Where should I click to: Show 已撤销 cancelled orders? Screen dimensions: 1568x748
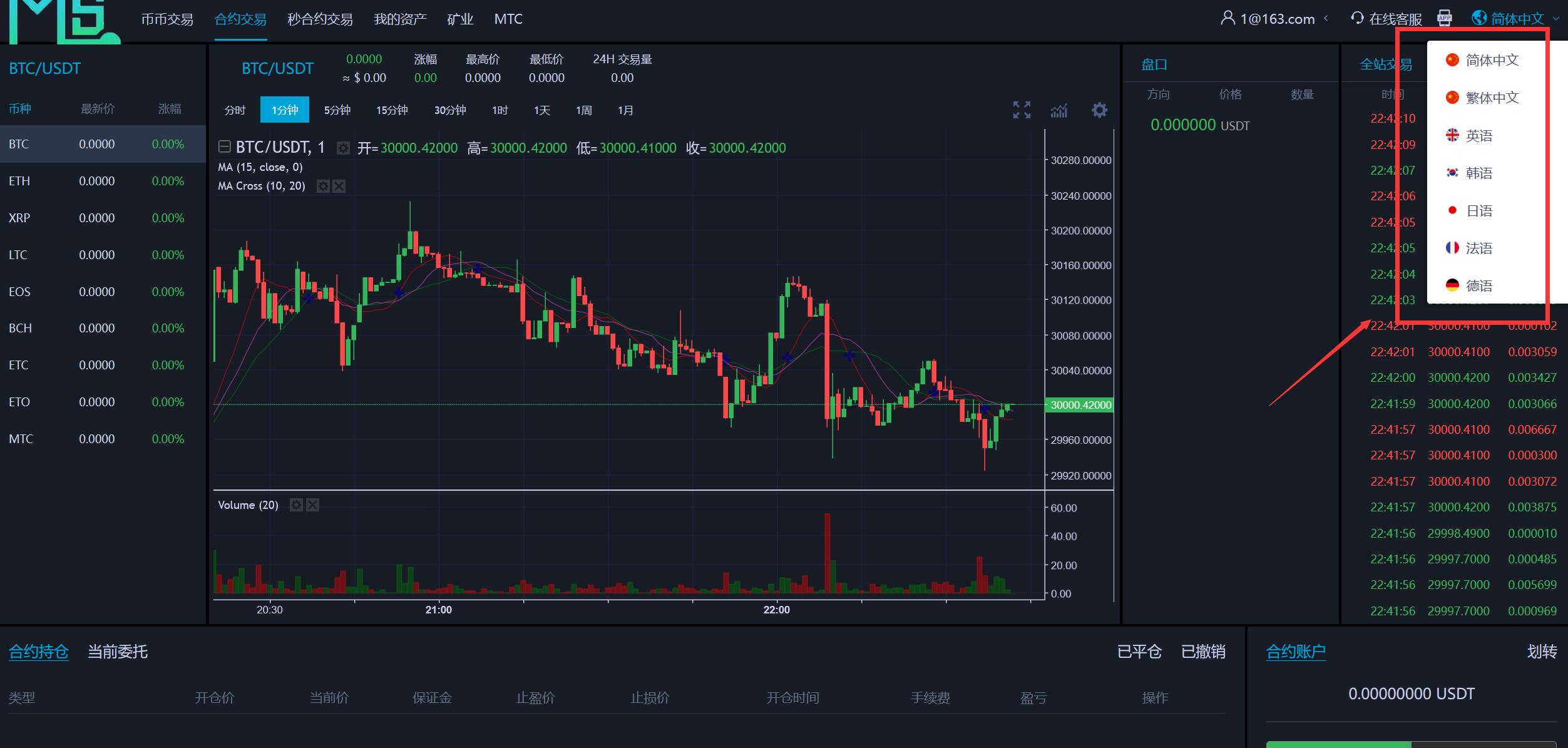[x=1203, y=652]
